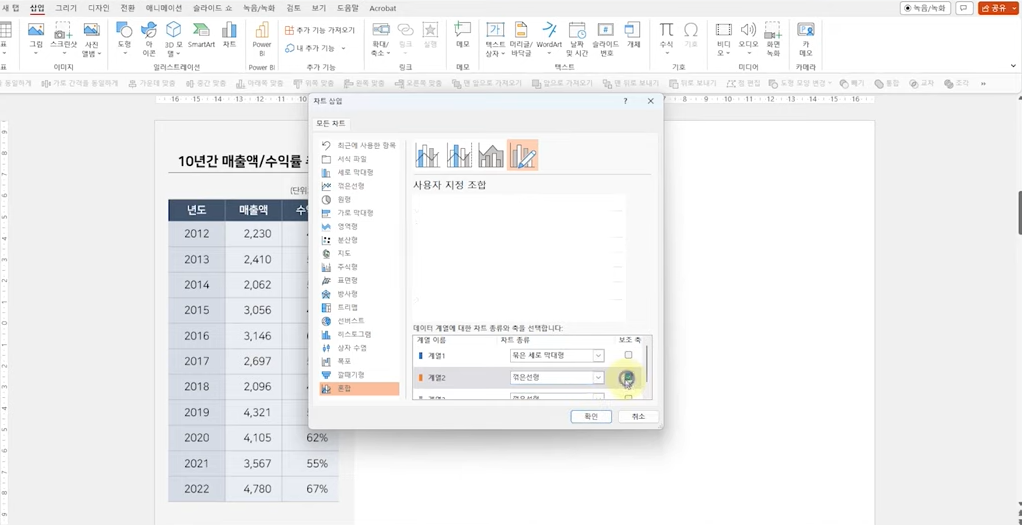Enable secondary axis checkbox for 계열1
The height and width of the screenshot is (525, 1022).
click(628, 355)
